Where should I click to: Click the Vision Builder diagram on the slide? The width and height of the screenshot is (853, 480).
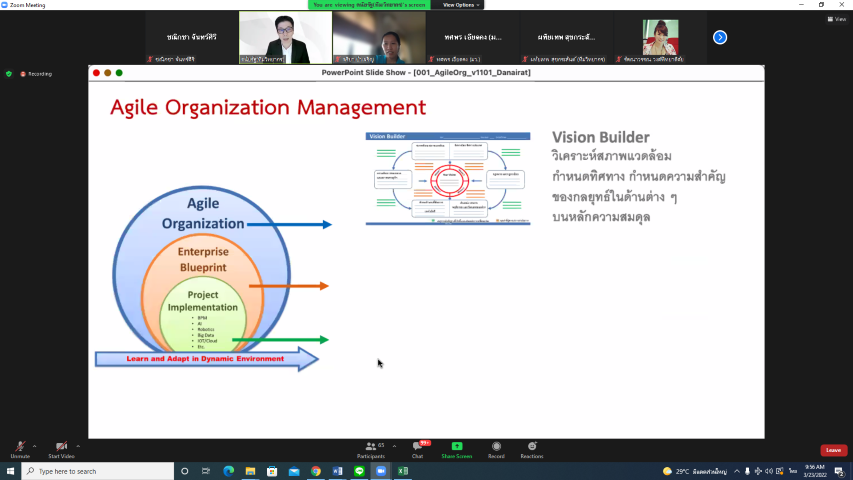[x=446, y=178]
